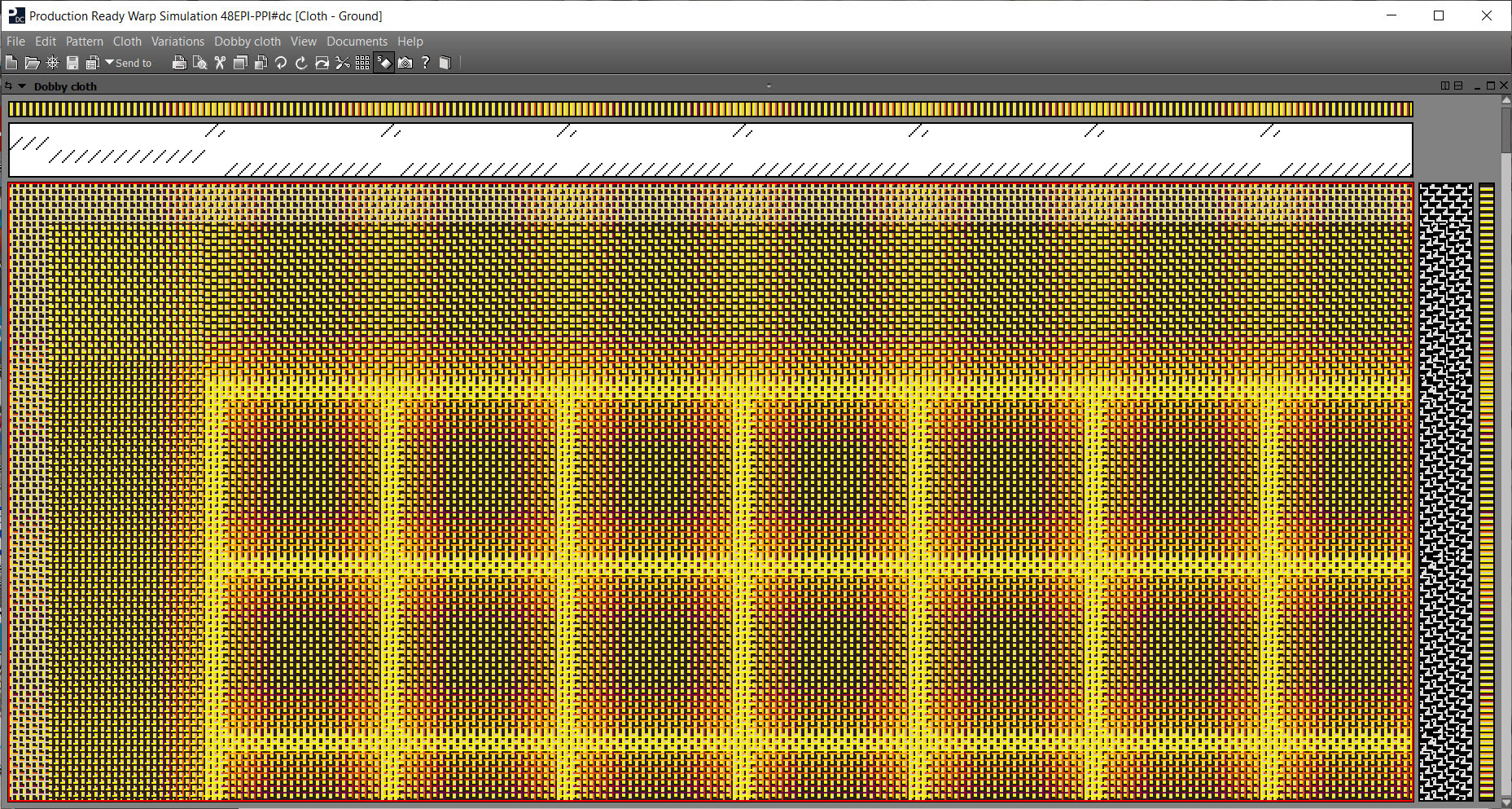The image size is (1512, 809).
Task: Toggle the simulation diamond S icon
Action: 384,63
